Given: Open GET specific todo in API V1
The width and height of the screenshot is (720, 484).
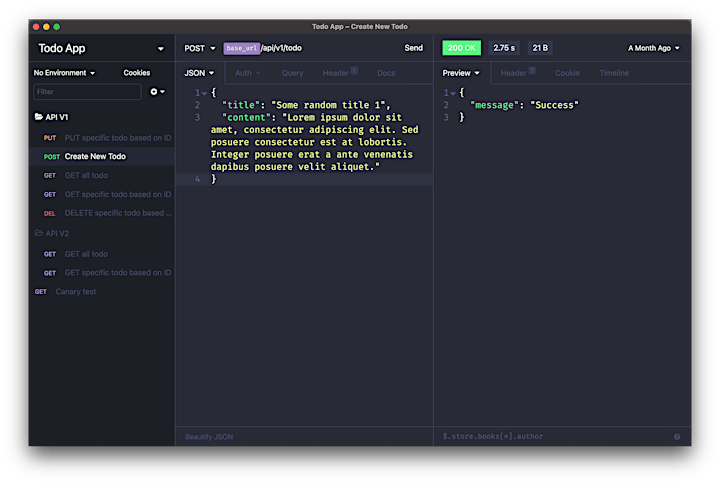Looking at the screenshot, I should (102, 194).
